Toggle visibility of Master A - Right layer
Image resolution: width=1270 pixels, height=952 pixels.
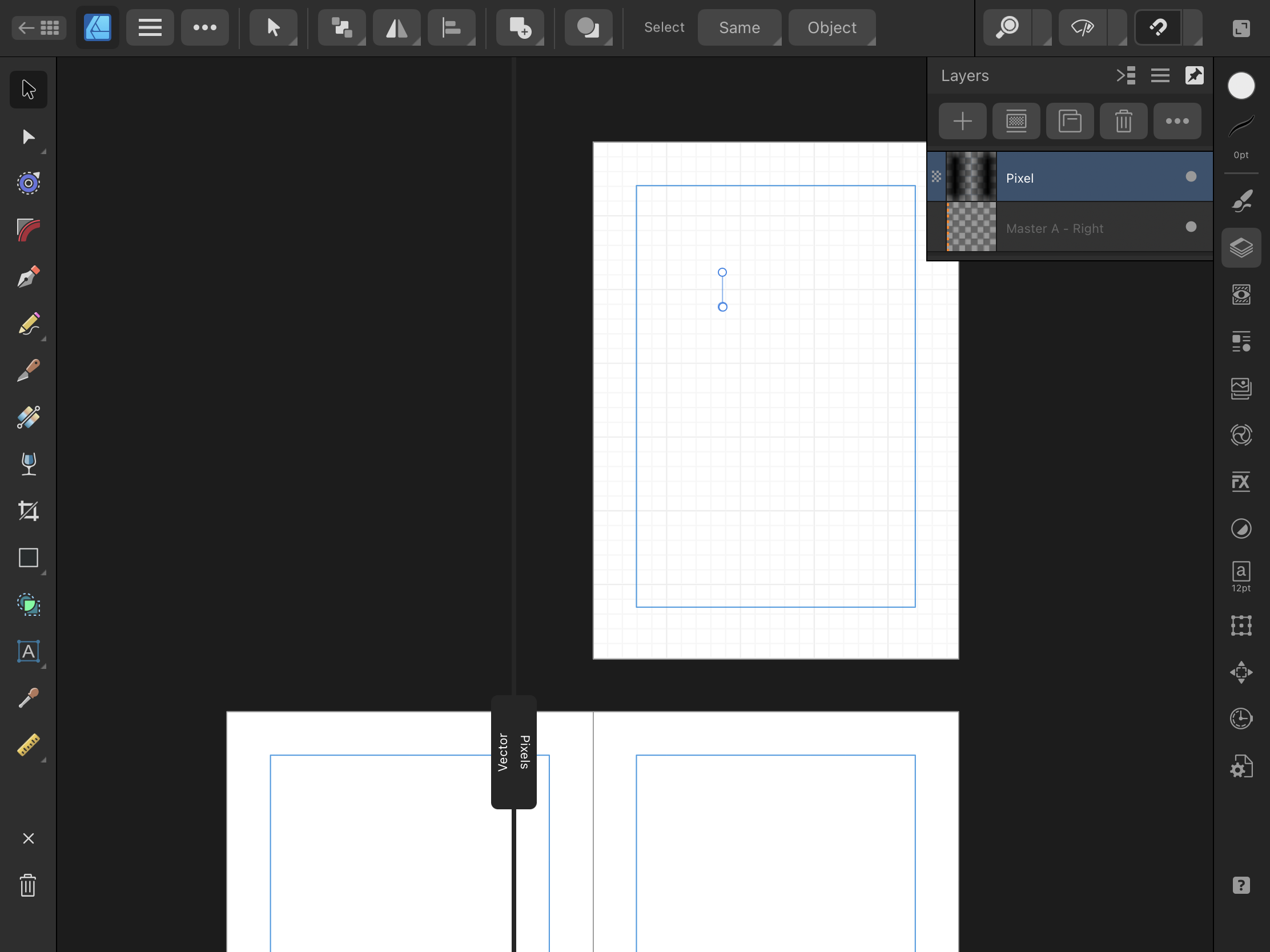tap(1191, 227)
